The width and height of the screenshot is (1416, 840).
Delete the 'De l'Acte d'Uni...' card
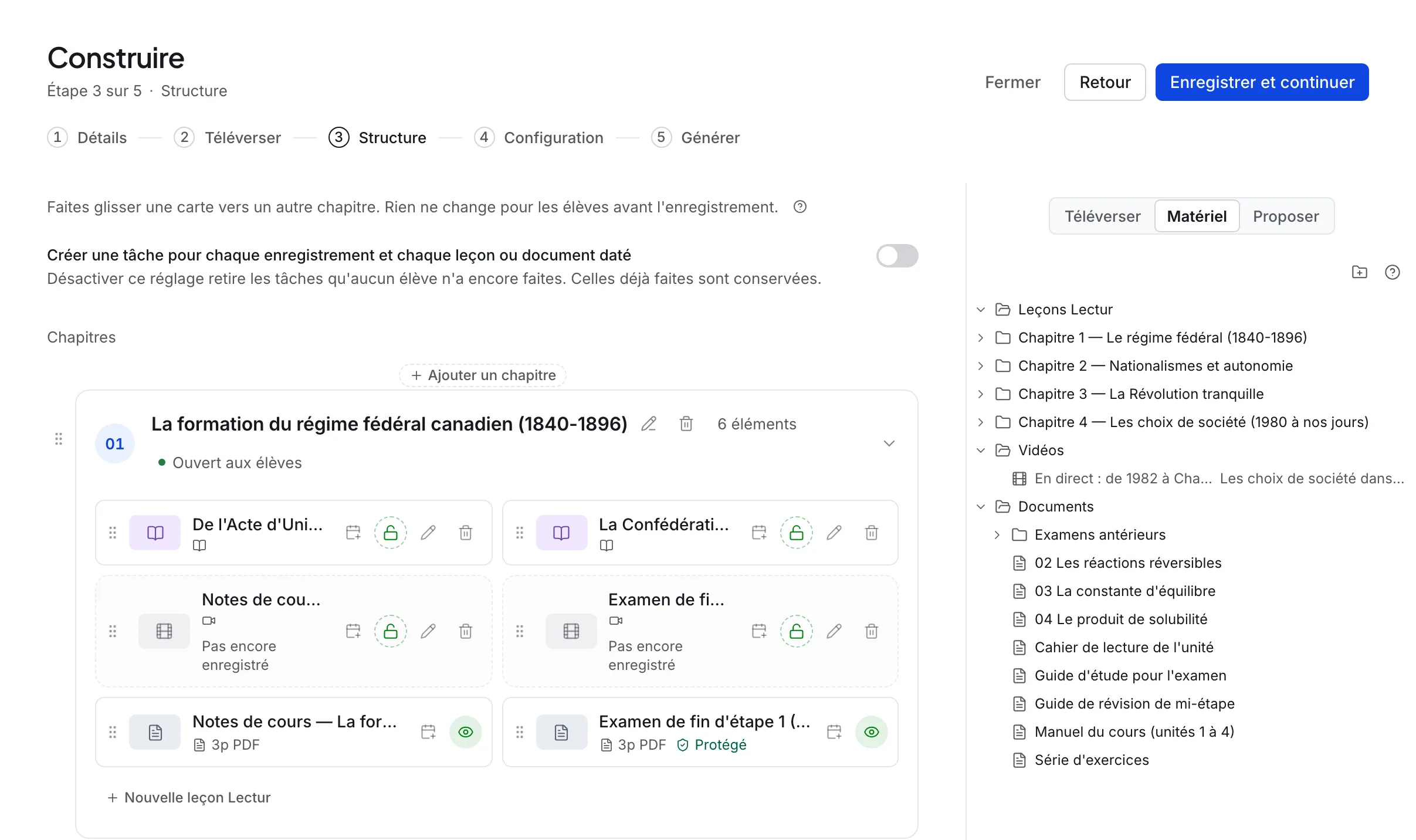click(x=466, y=533)
